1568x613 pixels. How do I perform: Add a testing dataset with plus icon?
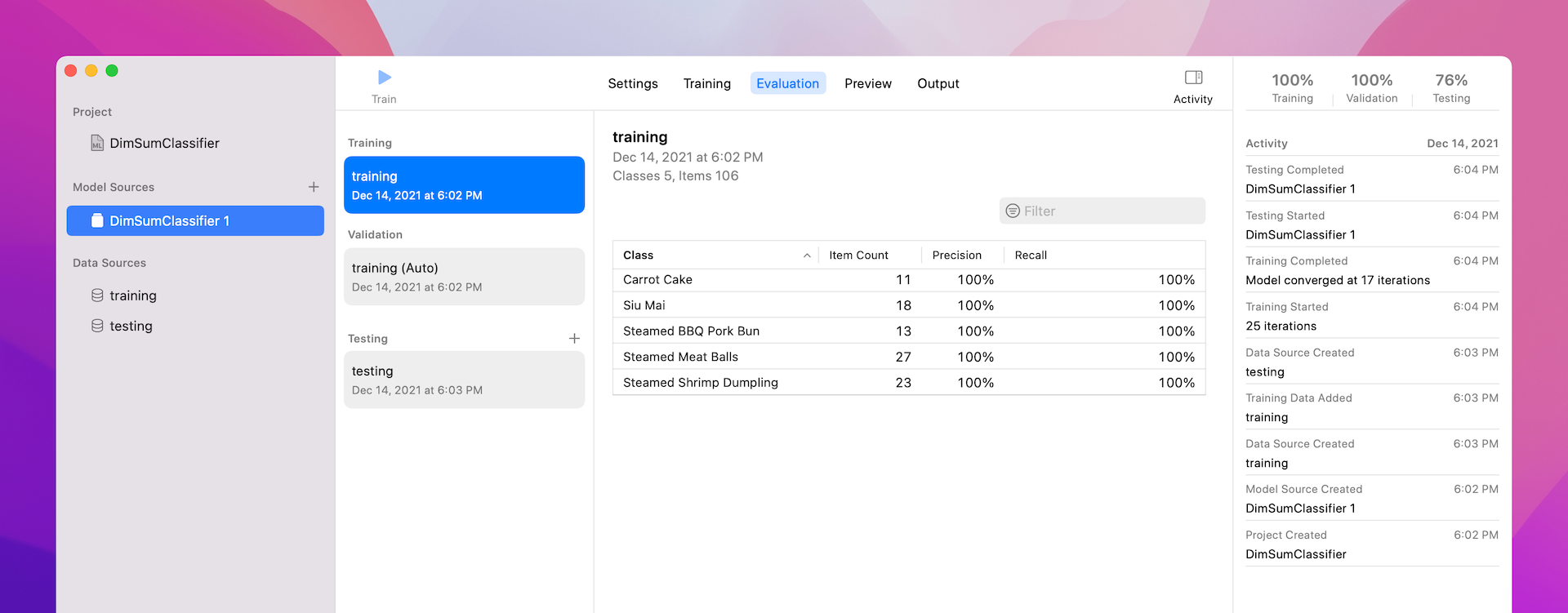click(574, 339)
